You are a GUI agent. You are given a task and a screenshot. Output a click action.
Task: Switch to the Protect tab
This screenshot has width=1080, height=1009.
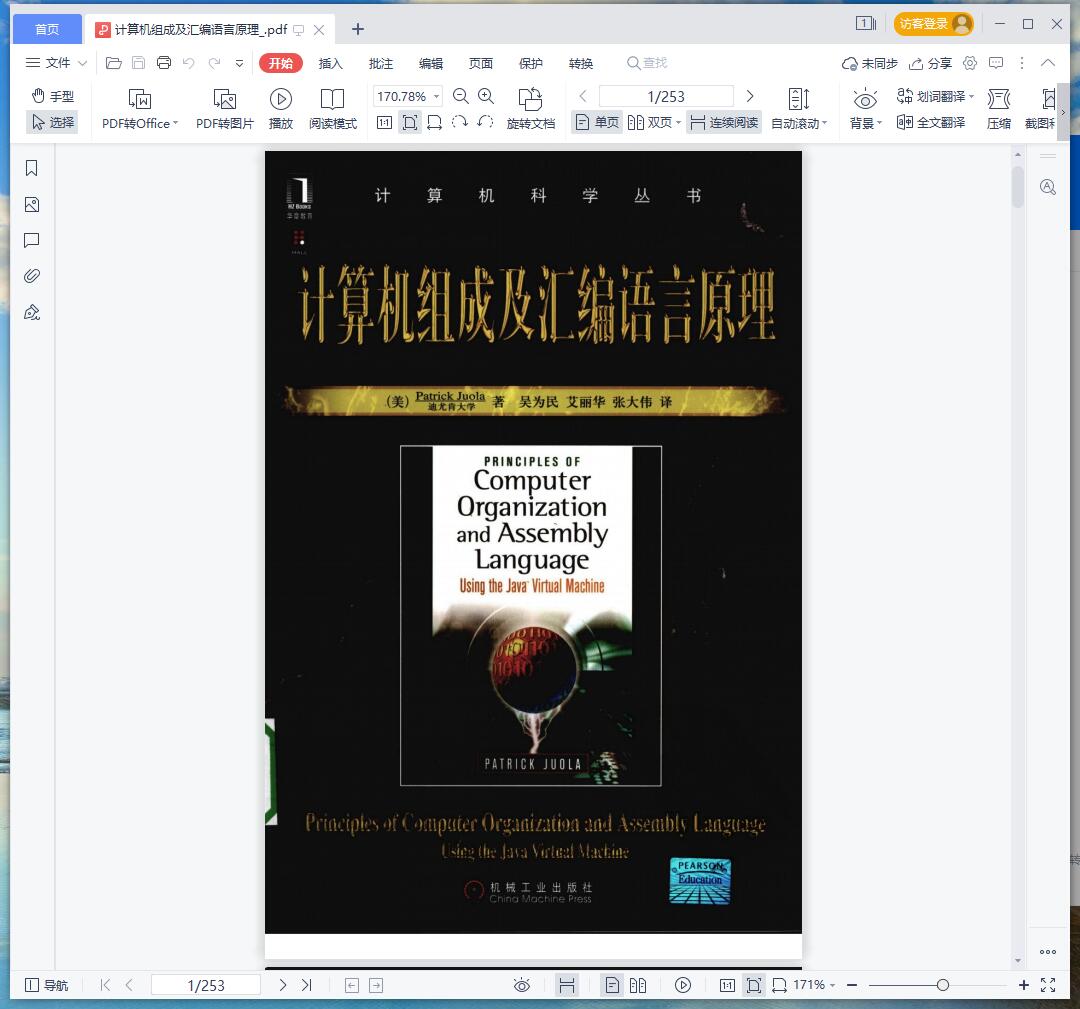pyautogui.click(x=531, y=63)
